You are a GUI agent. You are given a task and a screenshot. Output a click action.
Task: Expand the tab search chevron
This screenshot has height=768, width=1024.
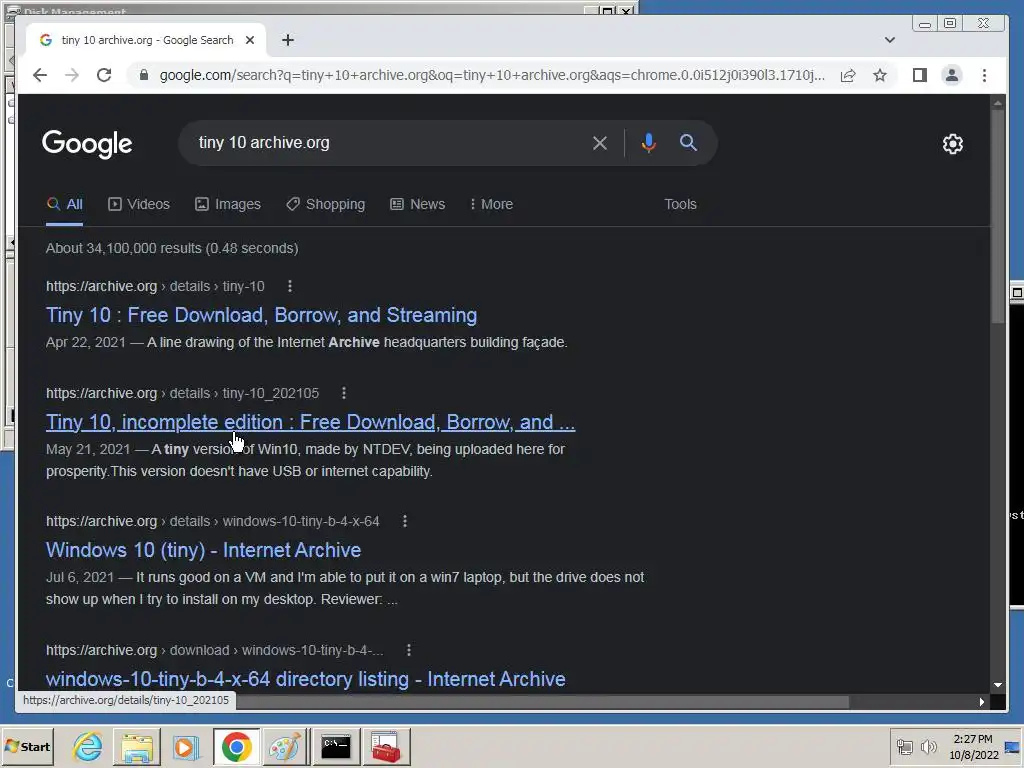889,40
